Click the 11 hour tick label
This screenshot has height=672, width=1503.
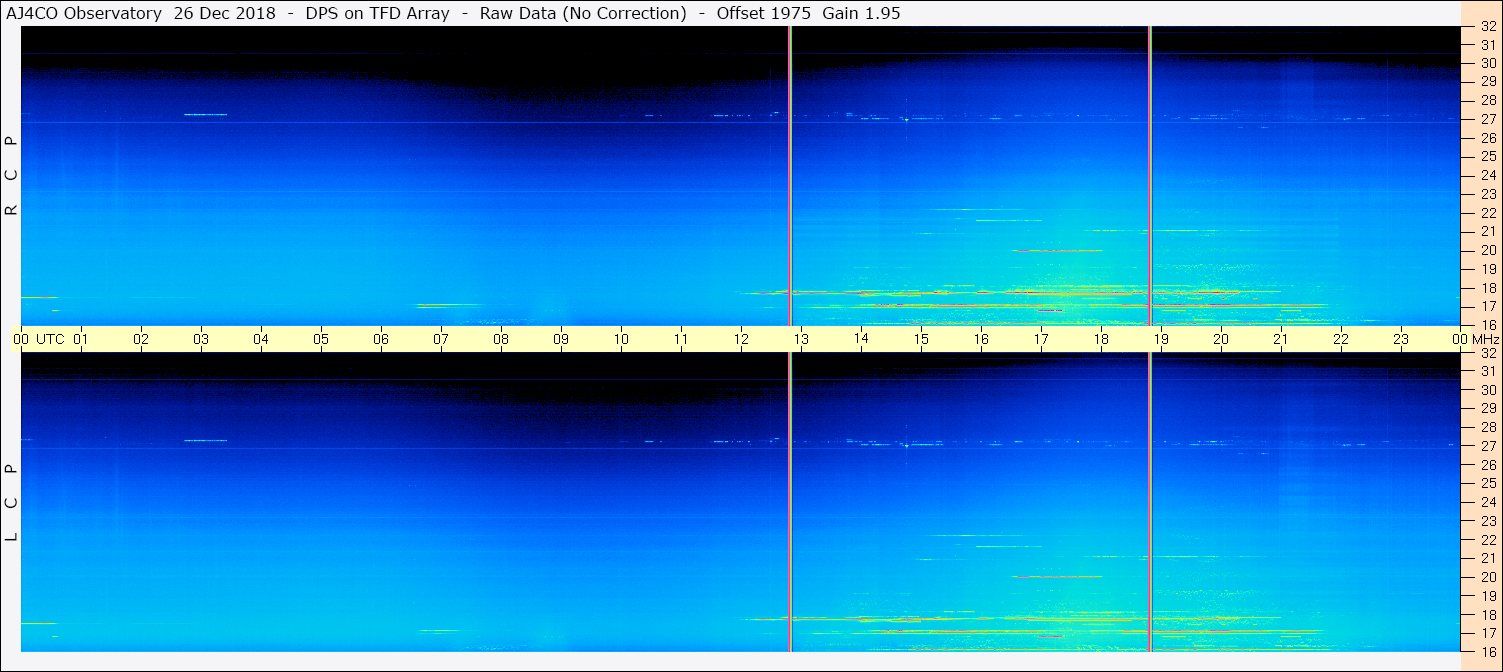(681, 339)
